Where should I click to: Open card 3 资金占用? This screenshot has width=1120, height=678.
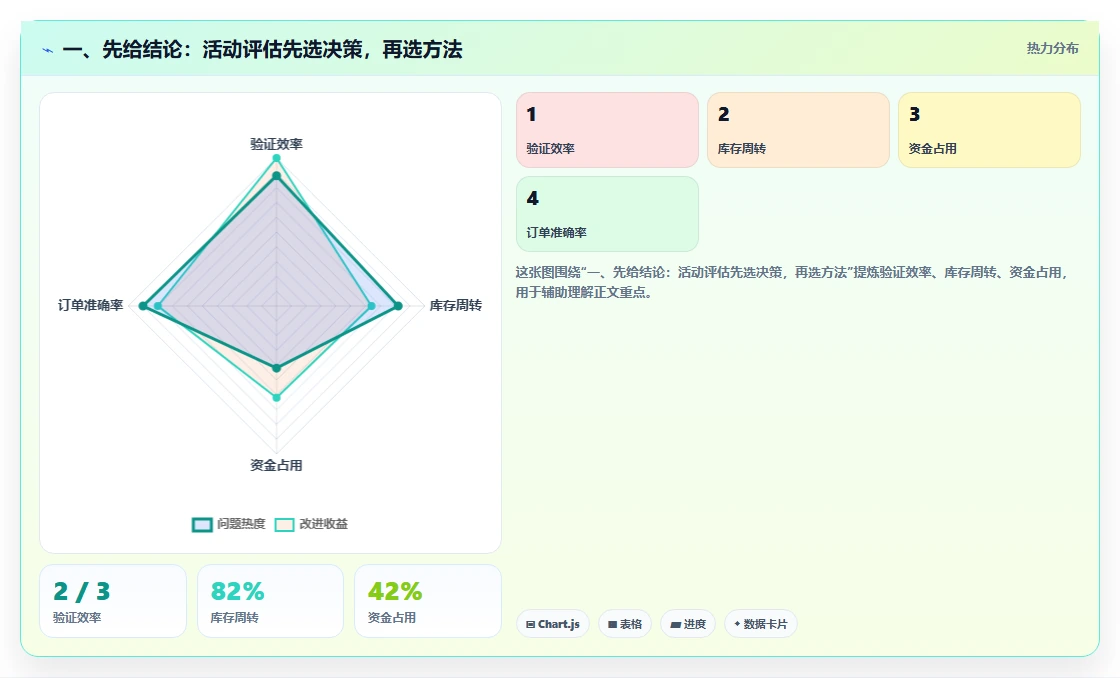989,130
